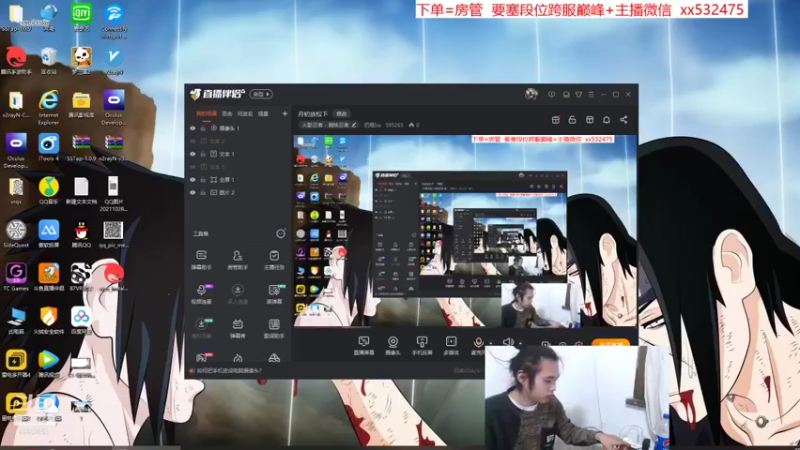800x450 pixels.
Task: Open the Connectify Hotspot desktop icon
Action: pyautogui.click(x=114, y=21)
